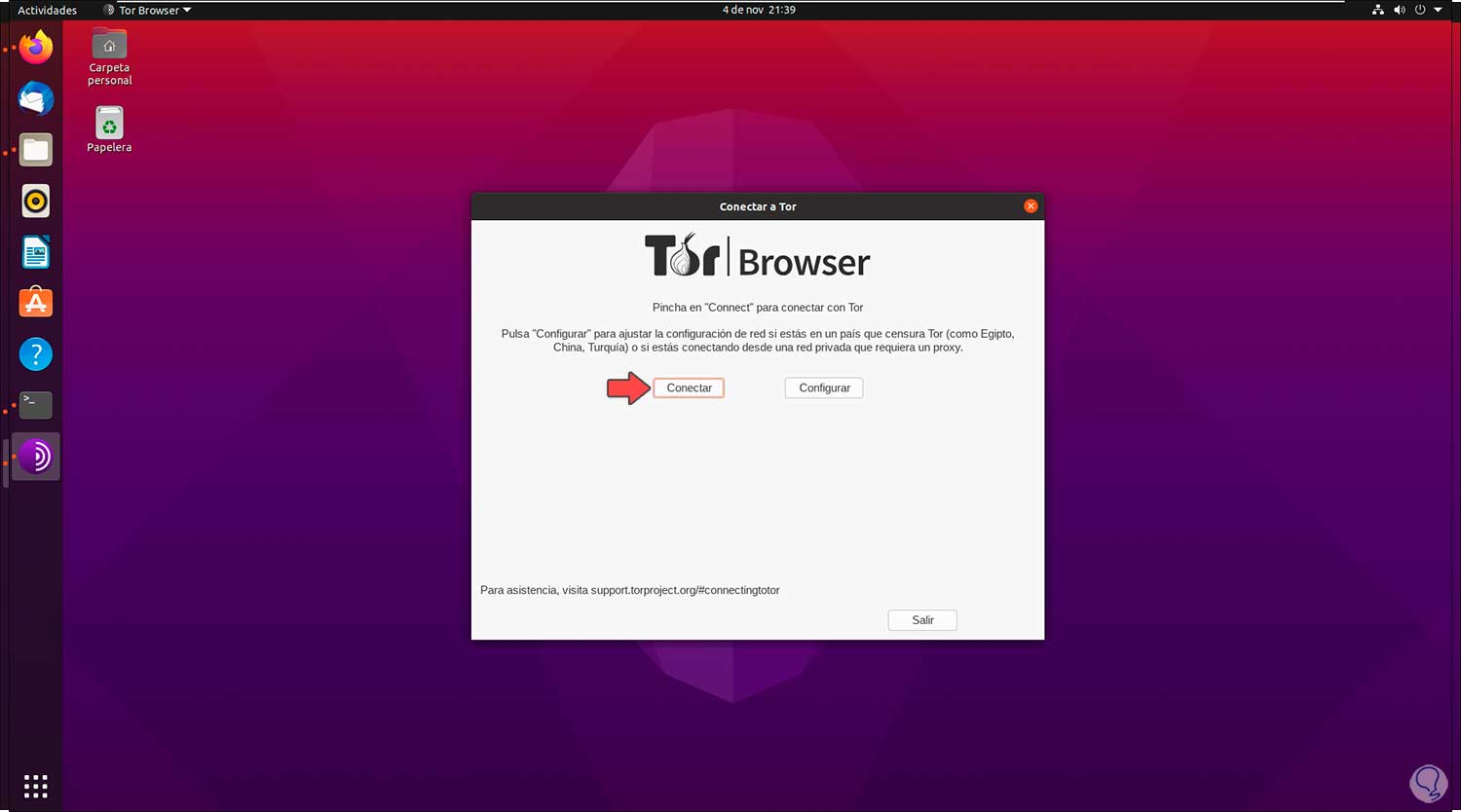Launch Rhythmbox music player
Screen dimensions: 1461x812
pos(36,202)
